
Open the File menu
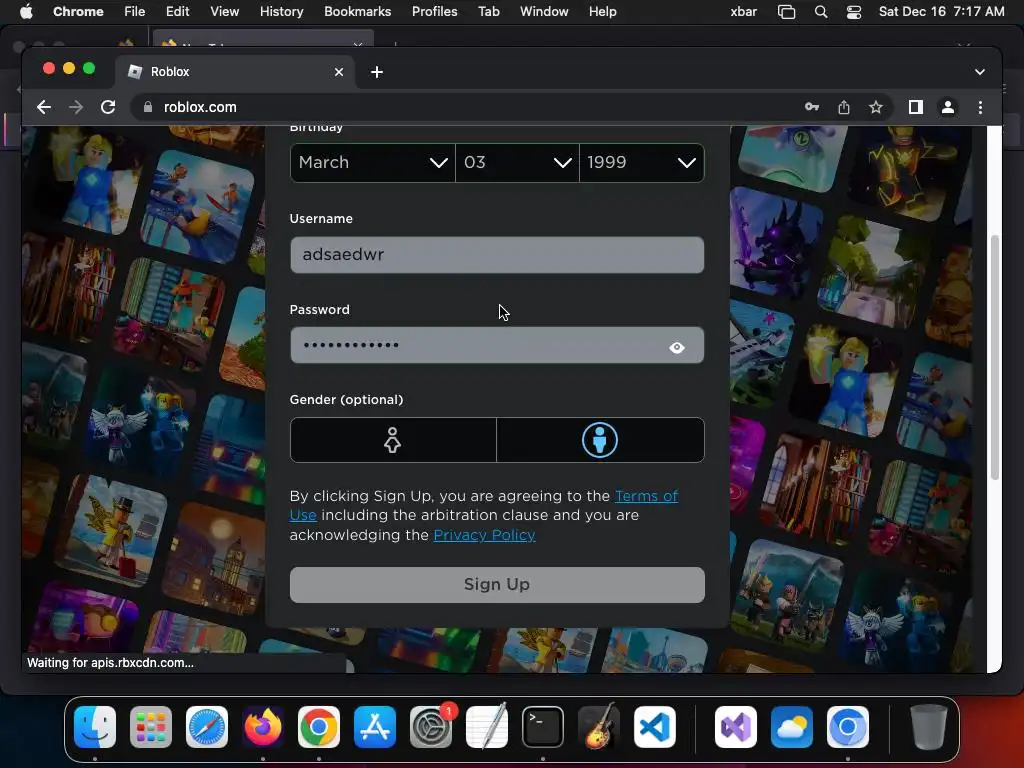(135, 12)
